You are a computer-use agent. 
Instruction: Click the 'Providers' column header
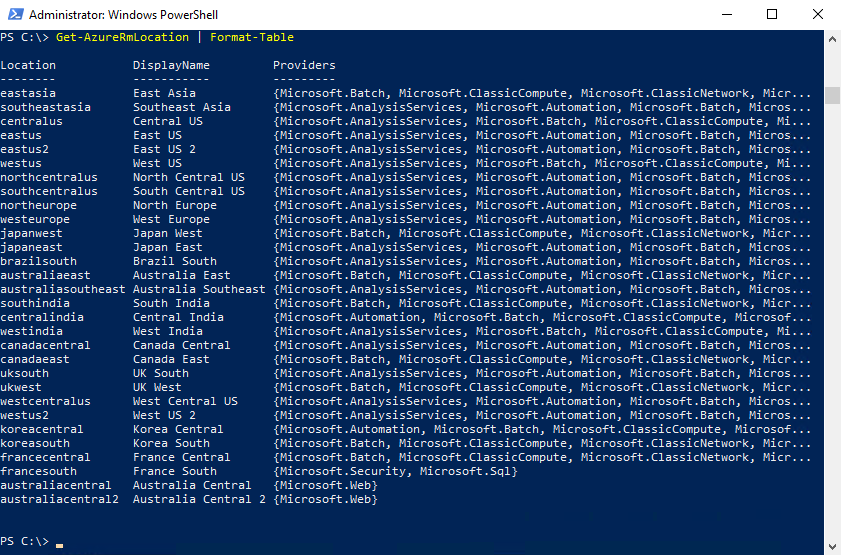point(304,65)
